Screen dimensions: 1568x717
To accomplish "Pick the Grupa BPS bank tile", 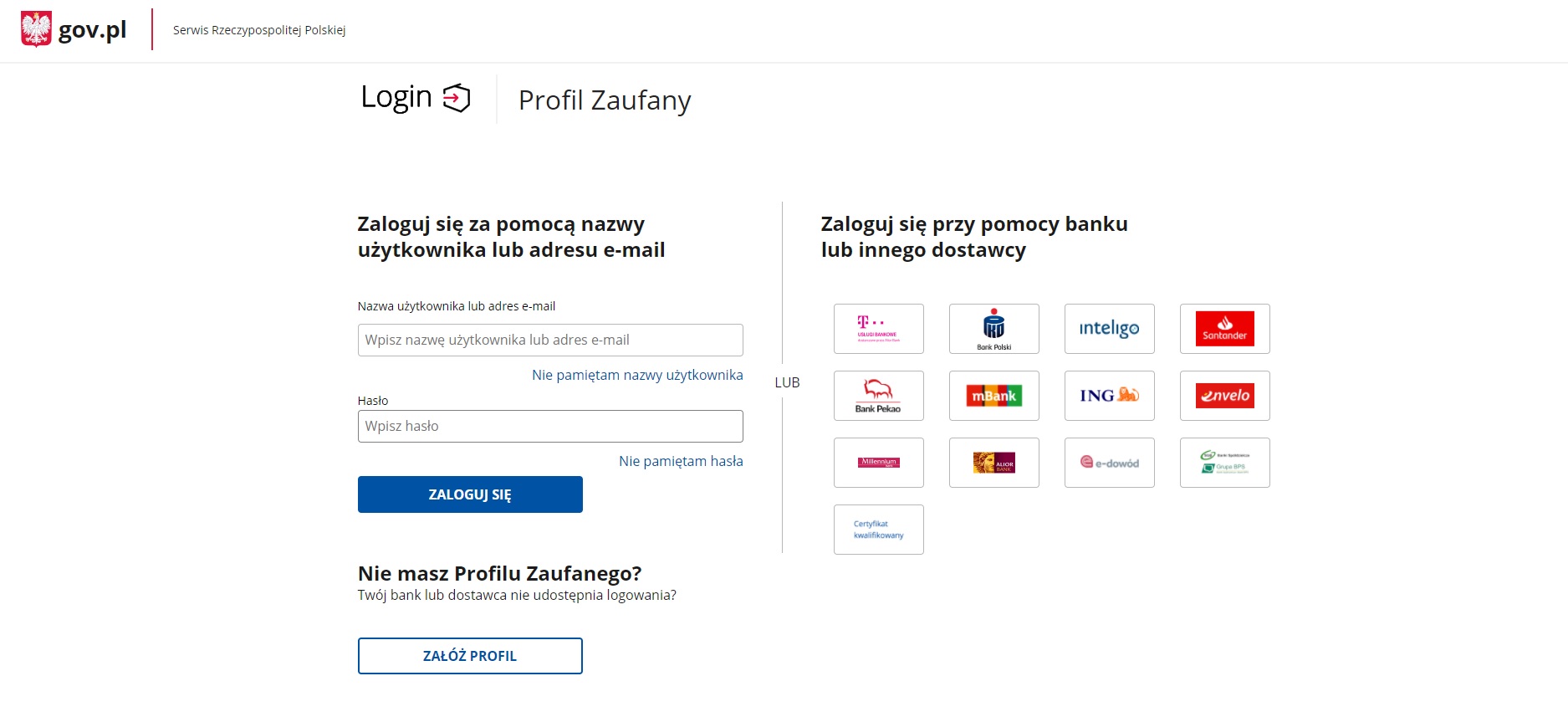I will pos(1224,463).
